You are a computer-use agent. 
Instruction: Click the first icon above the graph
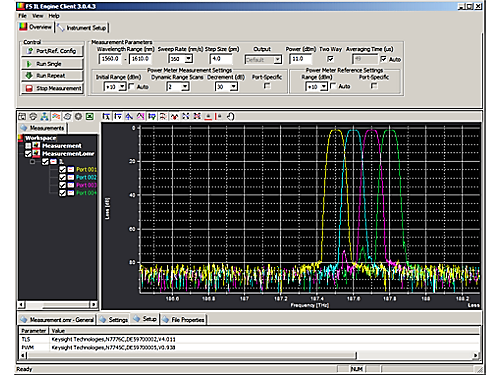(x=106, y=116)
